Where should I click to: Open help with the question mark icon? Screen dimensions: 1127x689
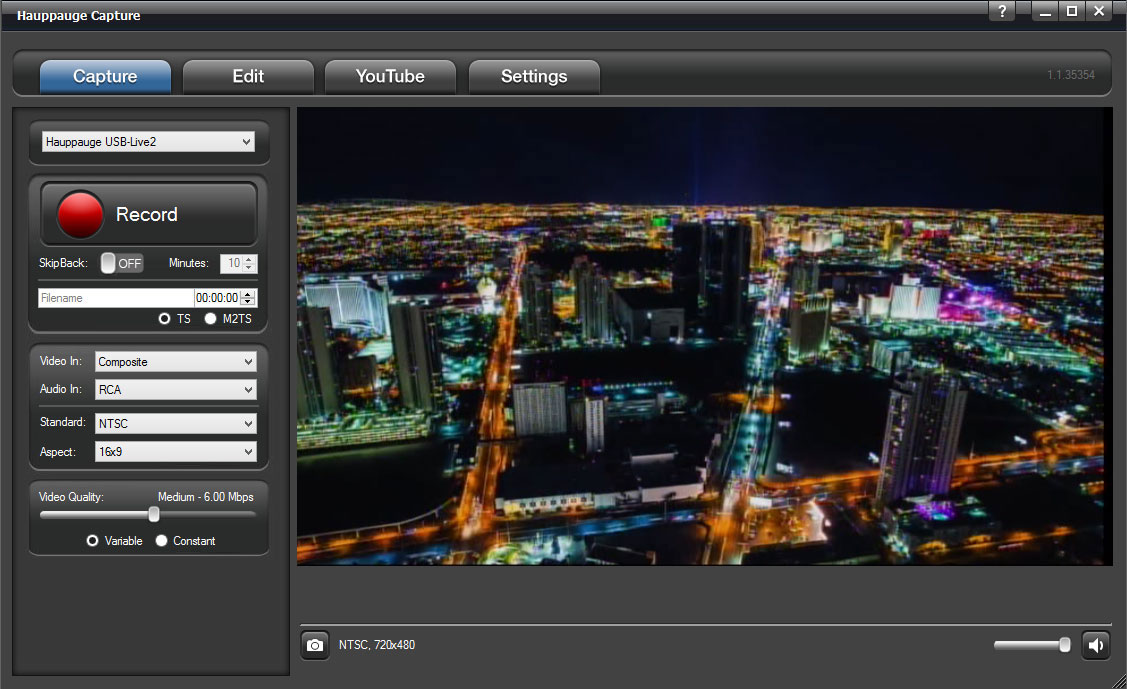pos(1001,12)
